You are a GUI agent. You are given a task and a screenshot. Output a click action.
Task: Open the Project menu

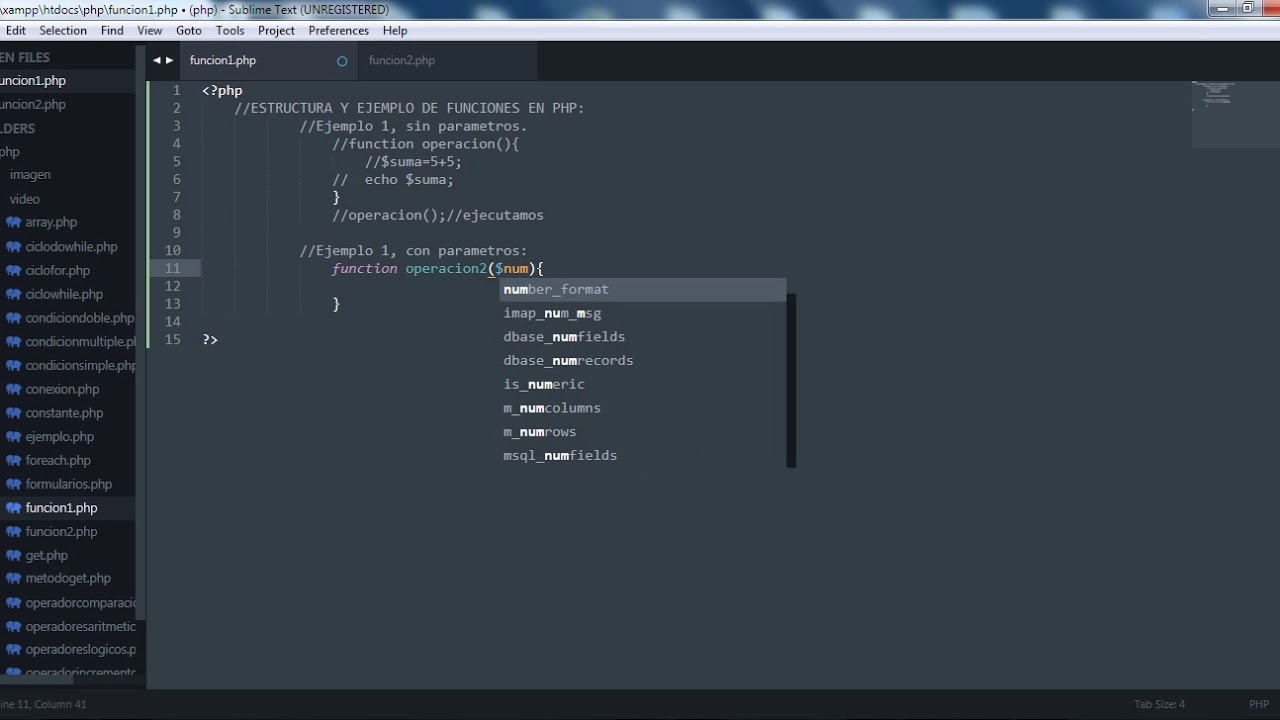coord(276,30)
